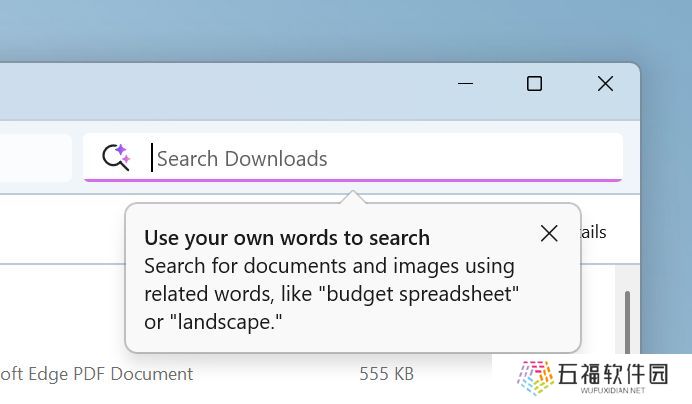Focus the Search Downloads text field
This screenshot has height=404, width=692.
tap(353, 158)
